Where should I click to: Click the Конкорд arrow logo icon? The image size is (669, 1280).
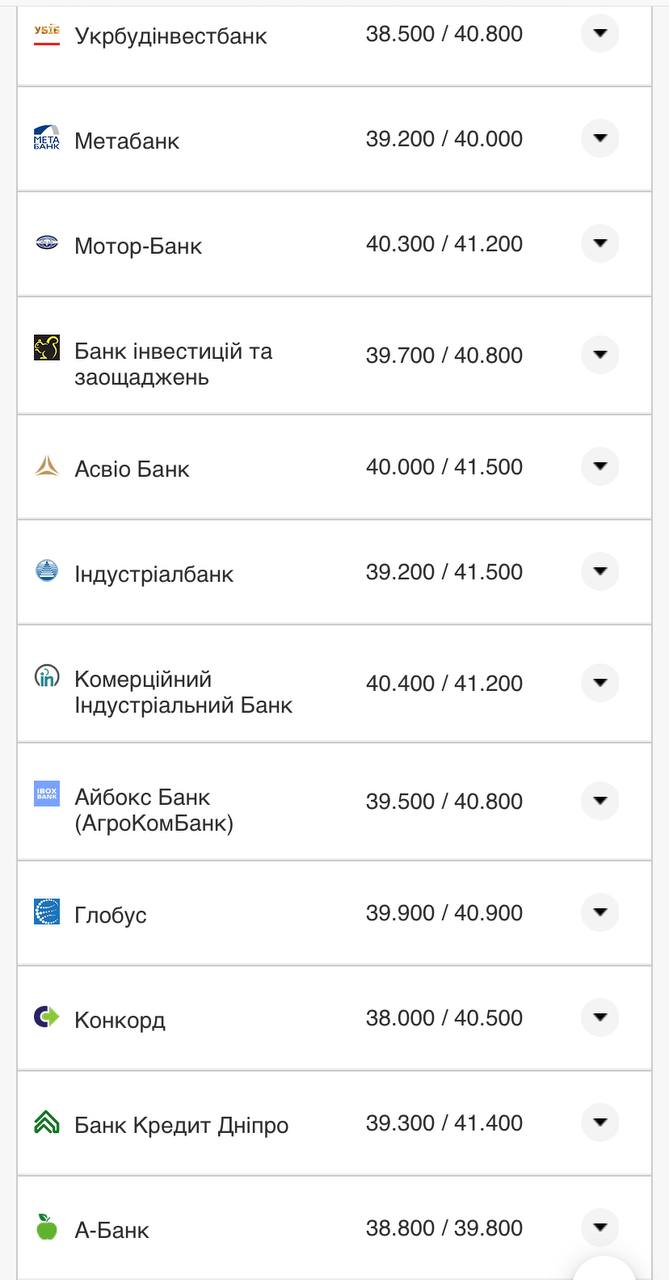coord(47,1017)
